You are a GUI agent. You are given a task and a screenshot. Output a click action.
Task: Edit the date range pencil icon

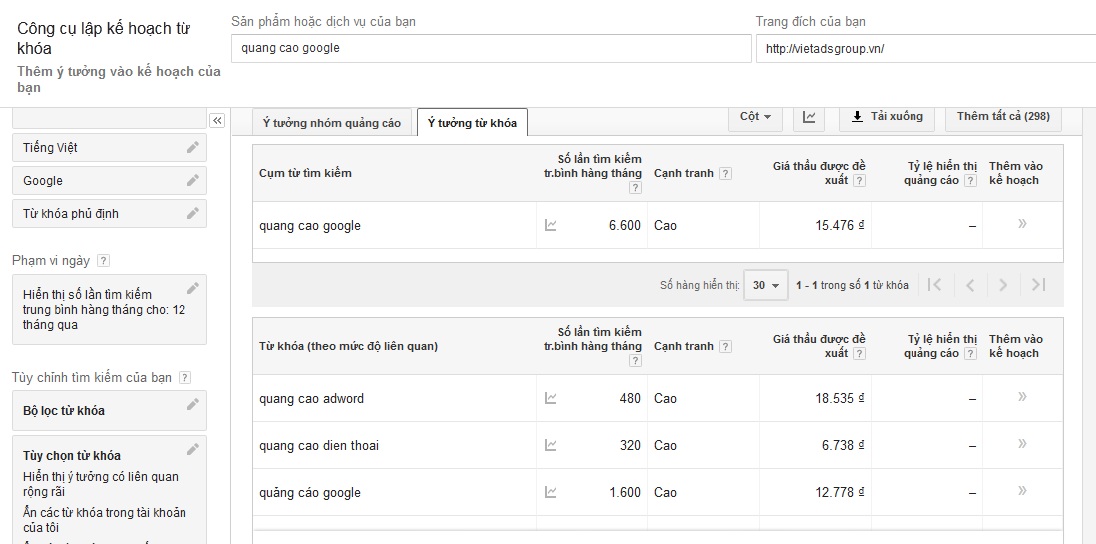(x=193, y=288)
